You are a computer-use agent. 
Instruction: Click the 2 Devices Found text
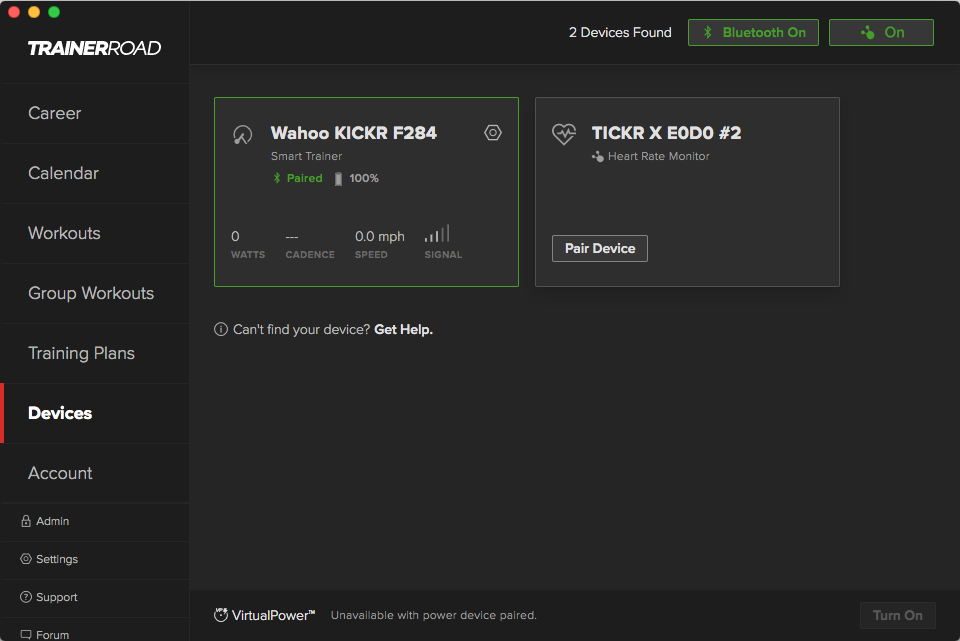click(x=620, y=32)
